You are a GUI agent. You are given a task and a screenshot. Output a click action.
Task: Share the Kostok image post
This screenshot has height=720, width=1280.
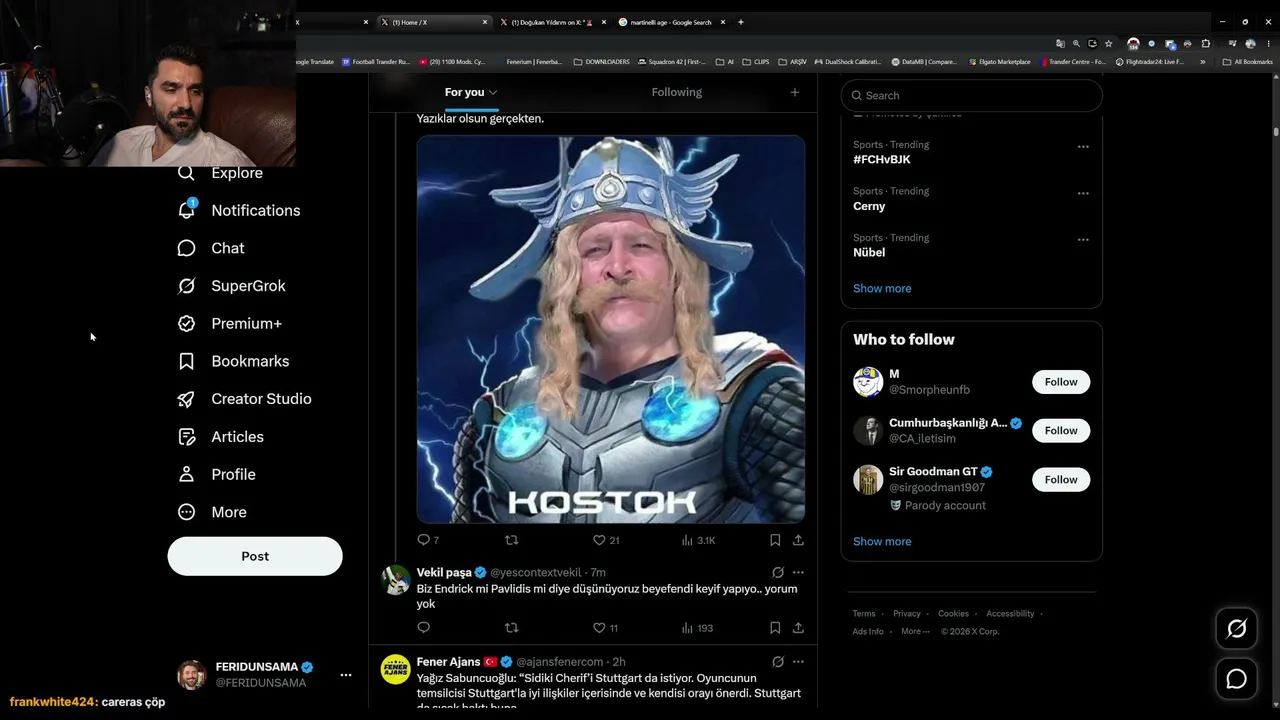(798, 540)
